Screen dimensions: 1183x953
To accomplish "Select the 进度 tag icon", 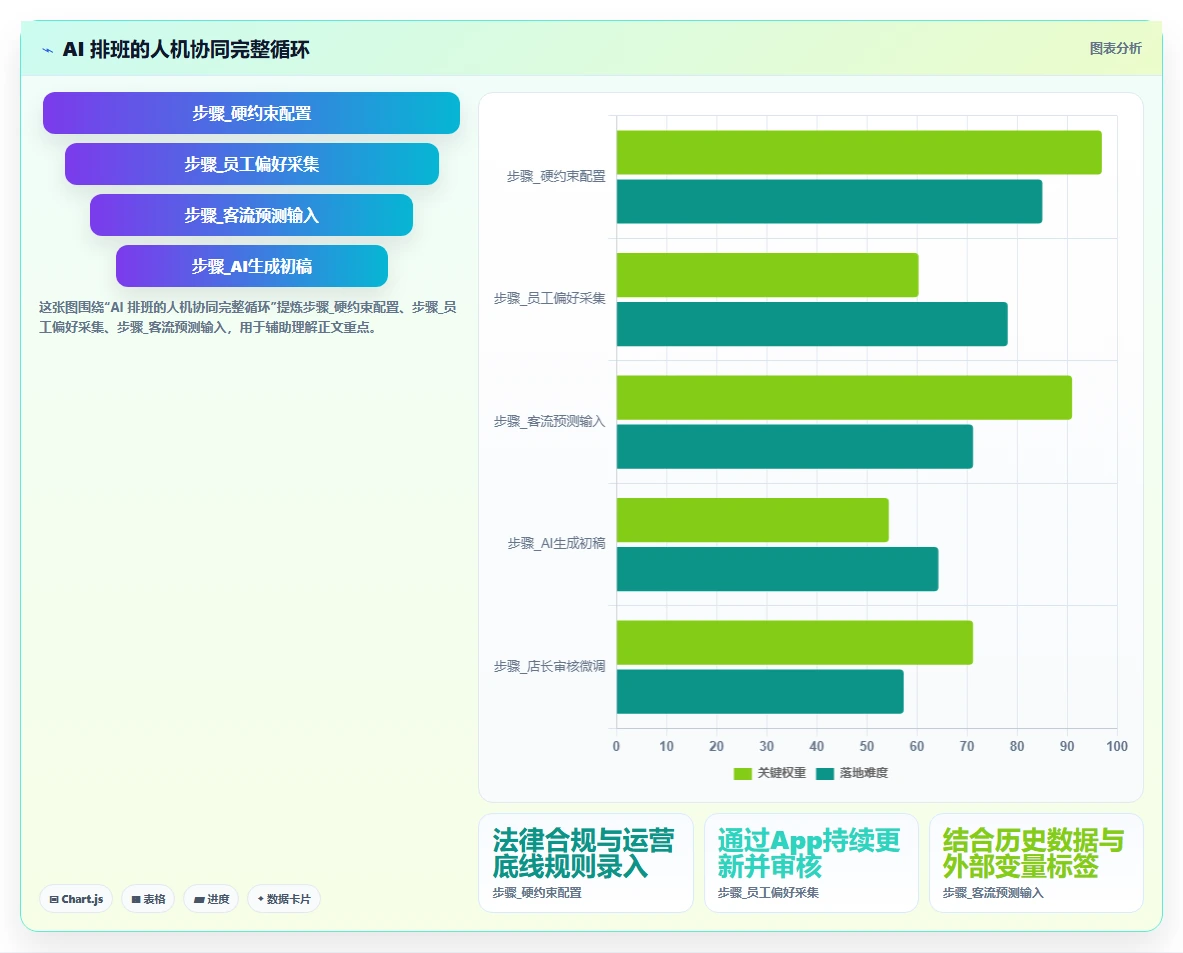I will [x=199, y=899].
